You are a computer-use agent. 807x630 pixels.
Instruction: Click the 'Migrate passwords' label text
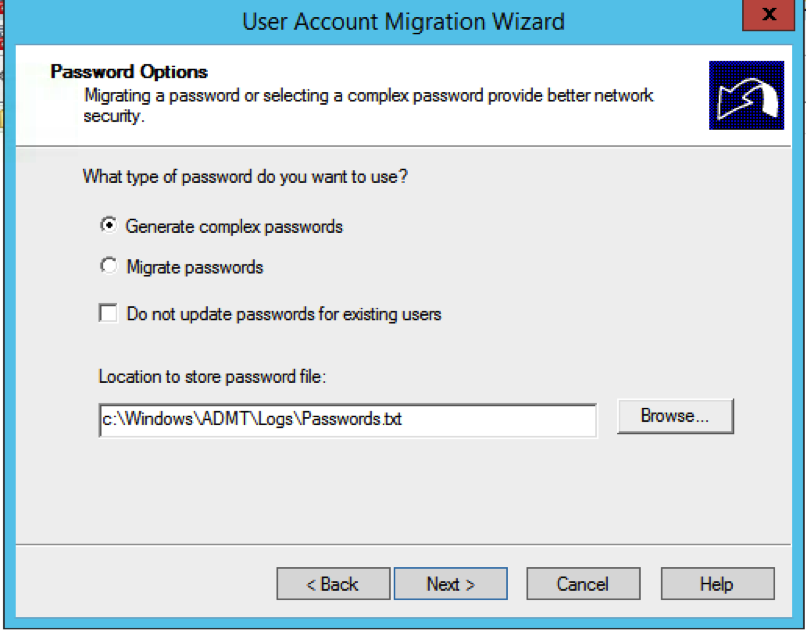pyautogui.click(x=195, y=268)
